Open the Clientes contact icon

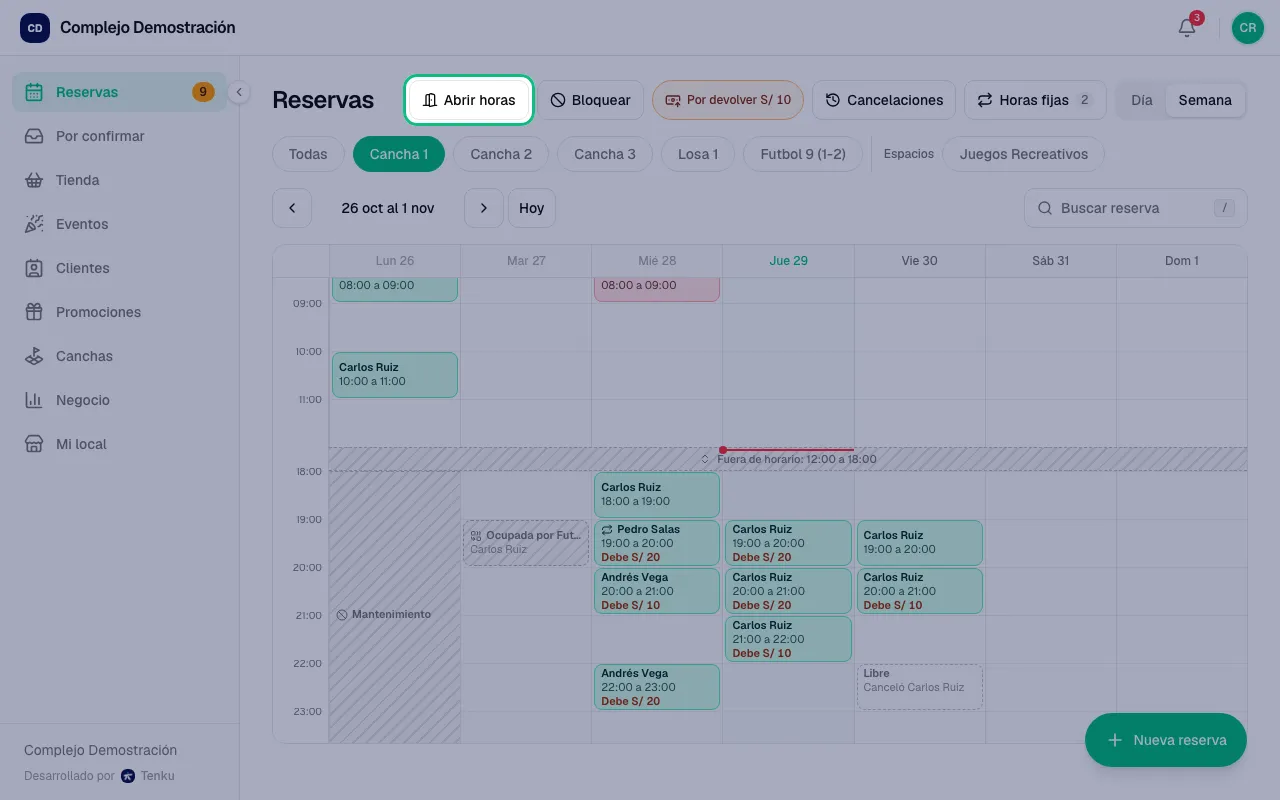tap(34, 268)
